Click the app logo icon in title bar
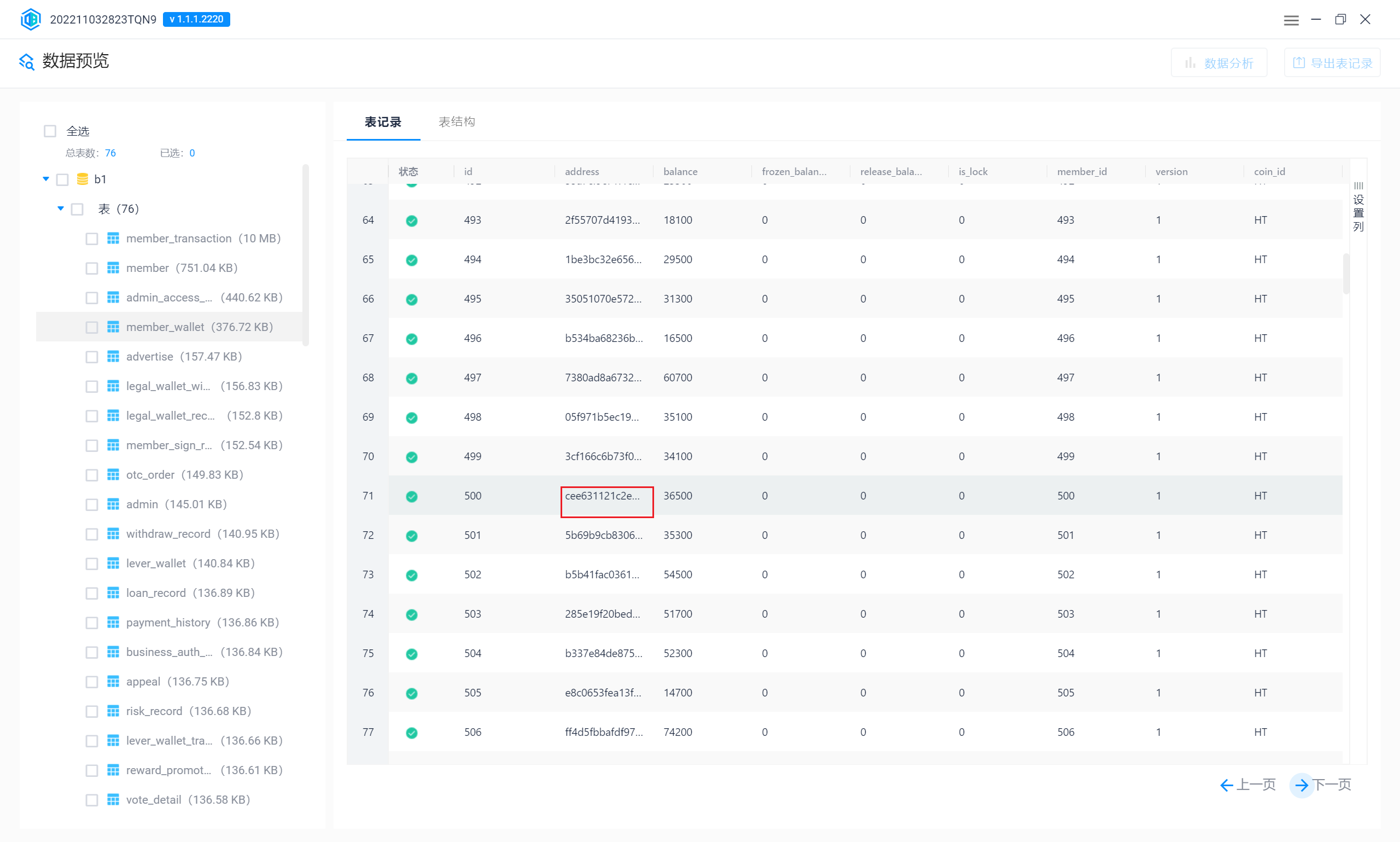This screenshot has height=842, width=1400. click(x=31, y=19)
